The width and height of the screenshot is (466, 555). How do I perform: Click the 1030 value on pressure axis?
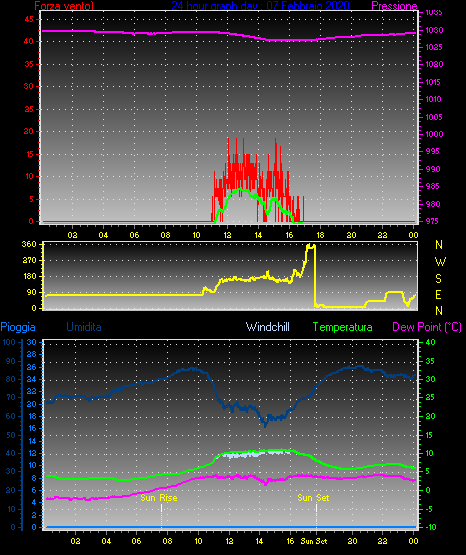pos(434,30)
